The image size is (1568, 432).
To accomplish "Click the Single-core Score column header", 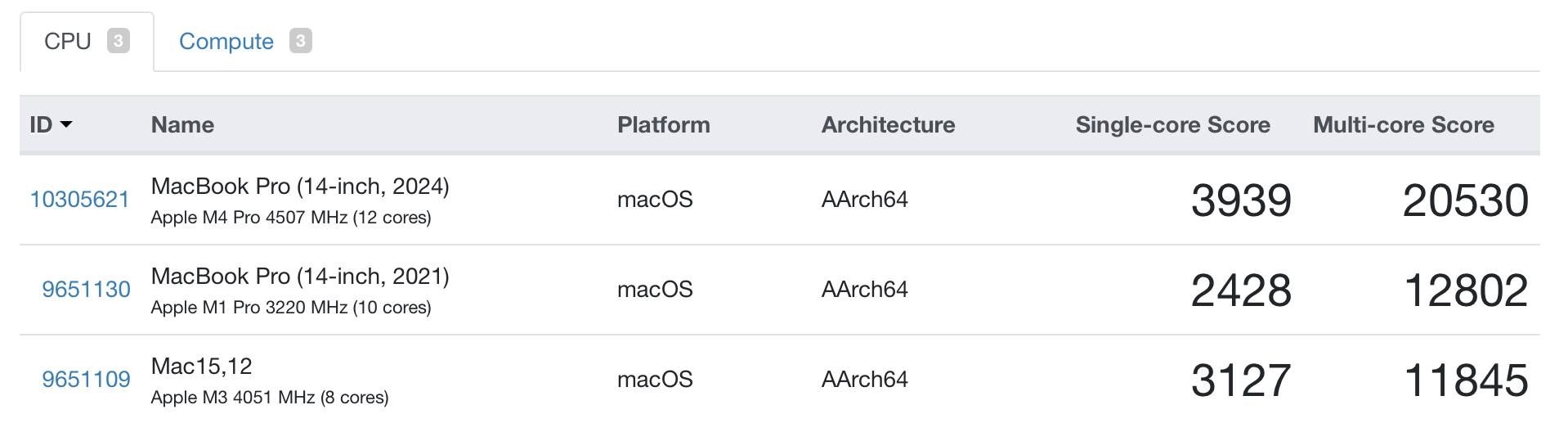I will [x=1172, y=125].
